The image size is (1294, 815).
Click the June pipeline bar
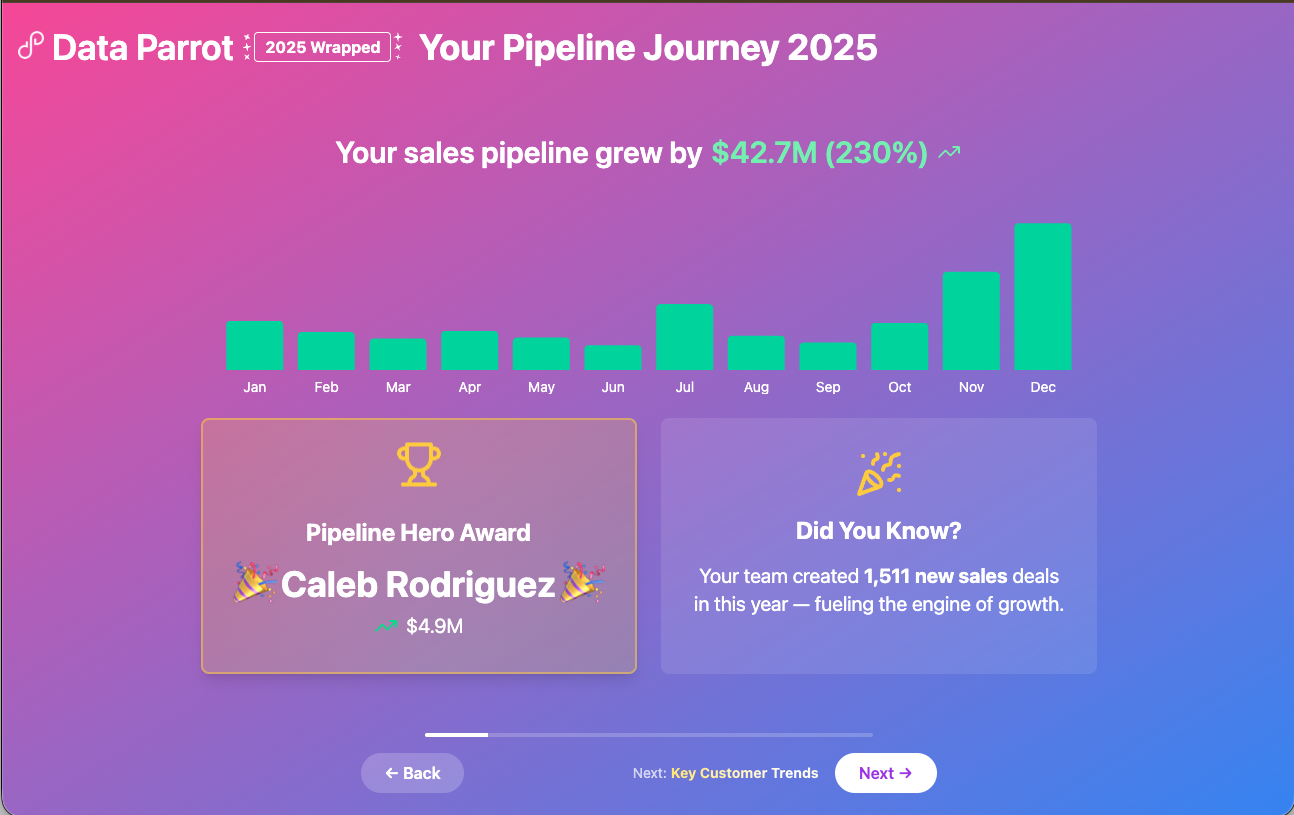613,357
